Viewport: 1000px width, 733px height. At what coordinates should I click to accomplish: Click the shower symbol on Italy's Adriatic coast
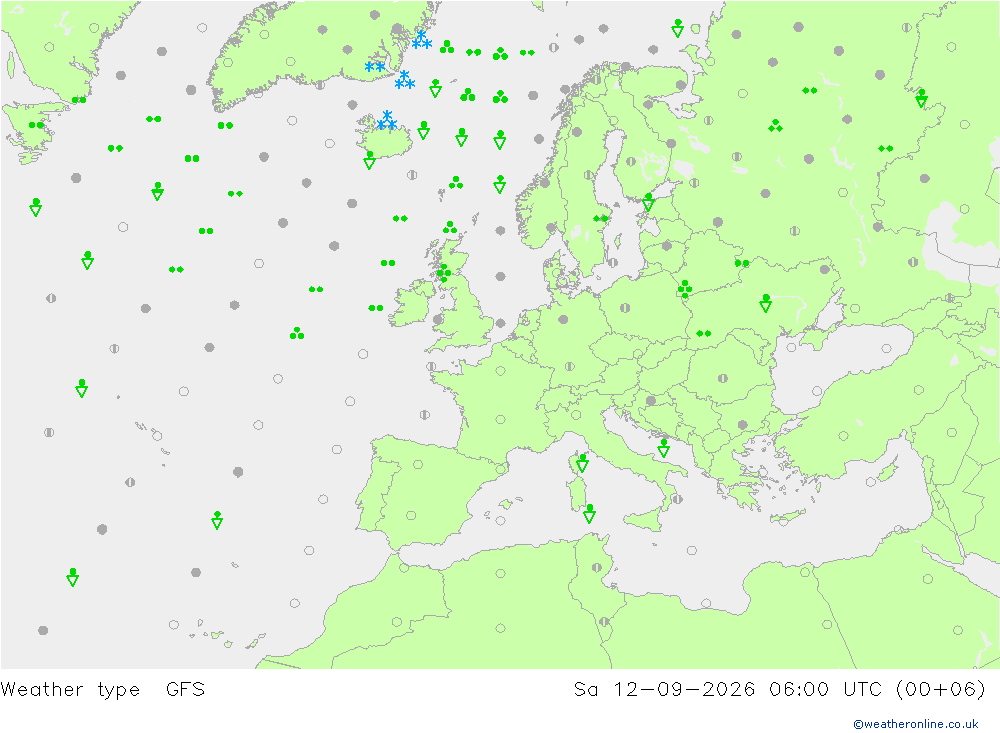[x=663, y=448]
